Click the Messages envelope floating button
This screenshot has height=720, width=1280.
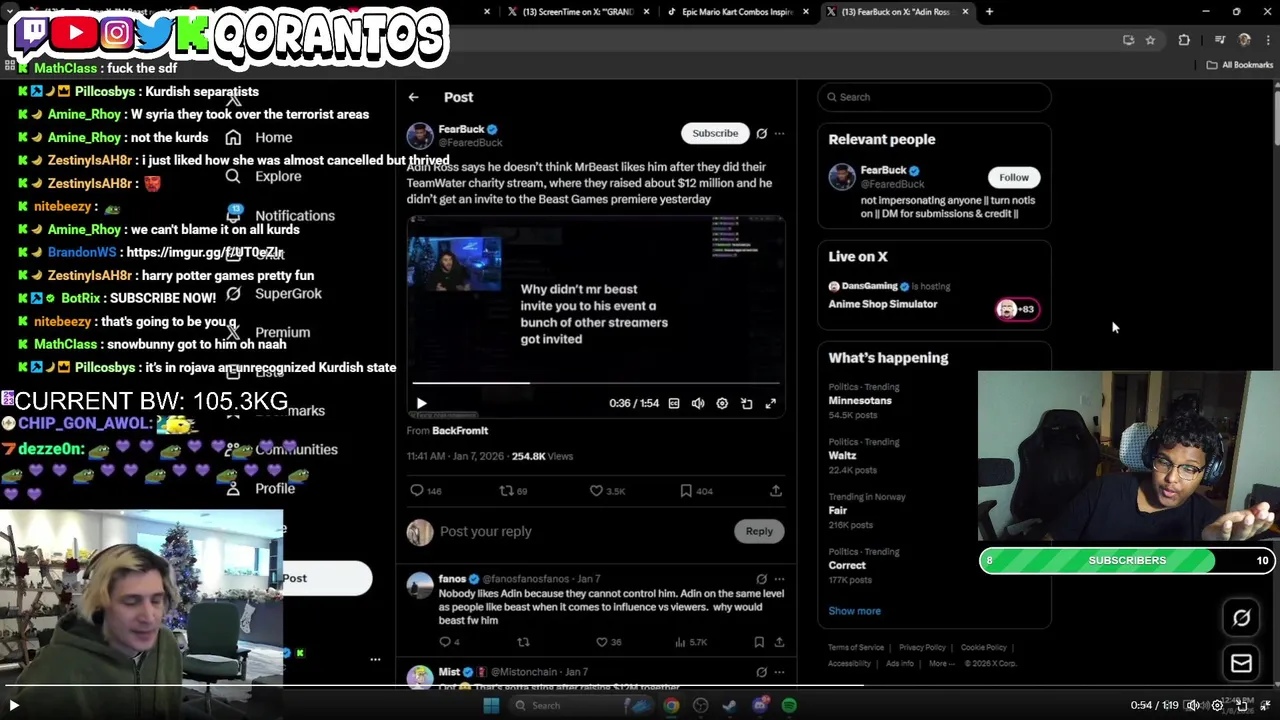point(1241,663)
